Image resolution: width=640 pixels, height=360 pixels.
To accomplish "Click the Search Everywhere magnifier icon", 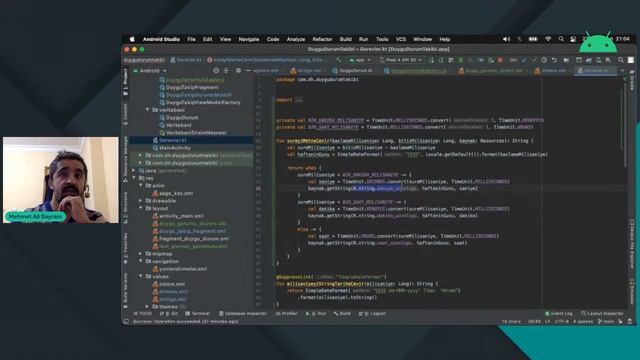I will [x=621, y=60].
